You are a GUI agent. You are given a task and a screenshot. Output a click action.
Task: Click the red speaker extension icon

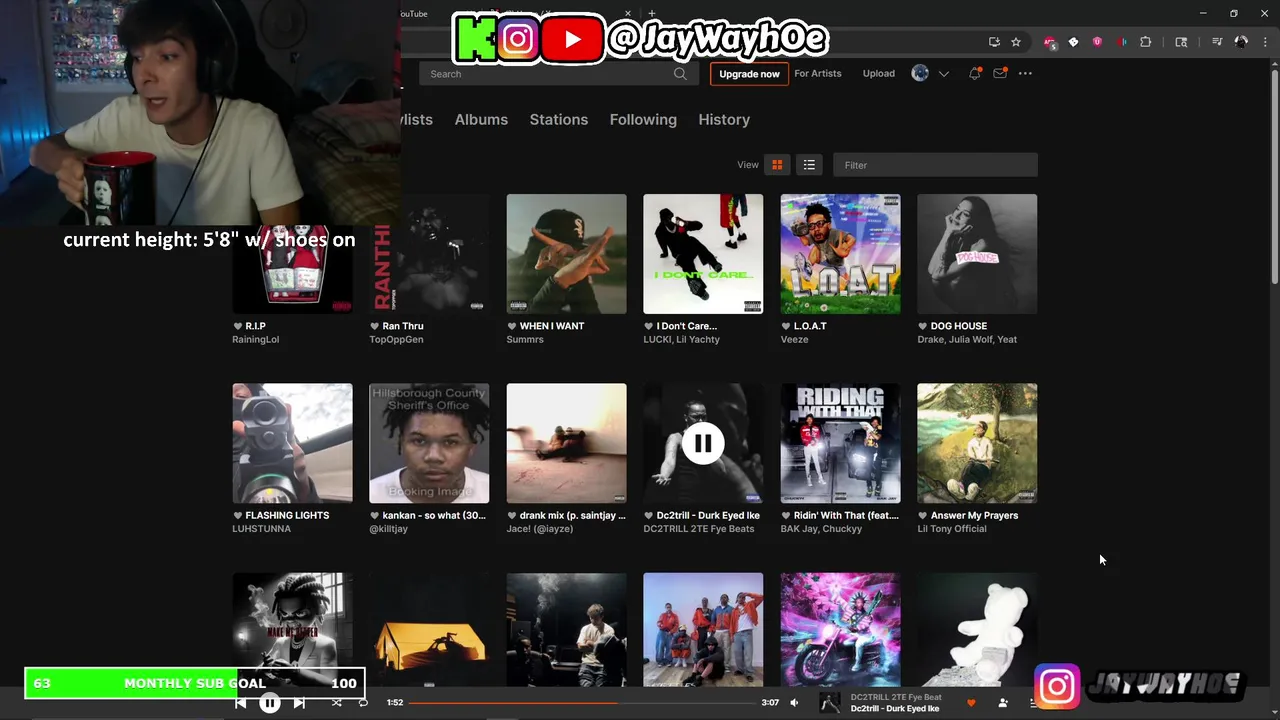1122,42
